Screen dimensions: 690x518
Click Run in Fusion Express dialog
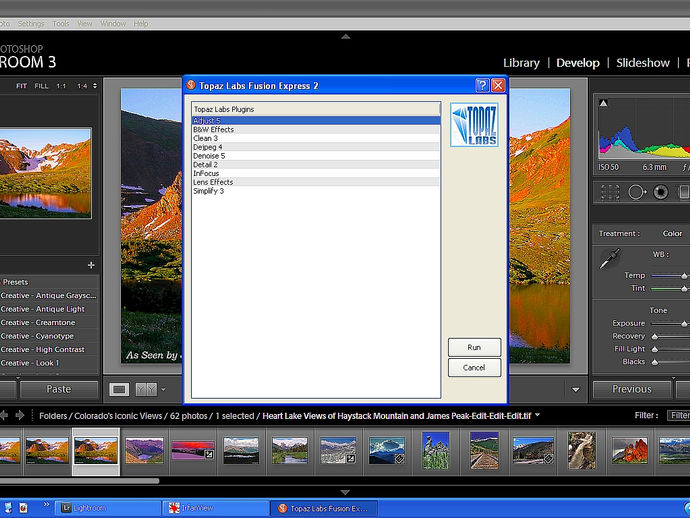coord(474,347)
